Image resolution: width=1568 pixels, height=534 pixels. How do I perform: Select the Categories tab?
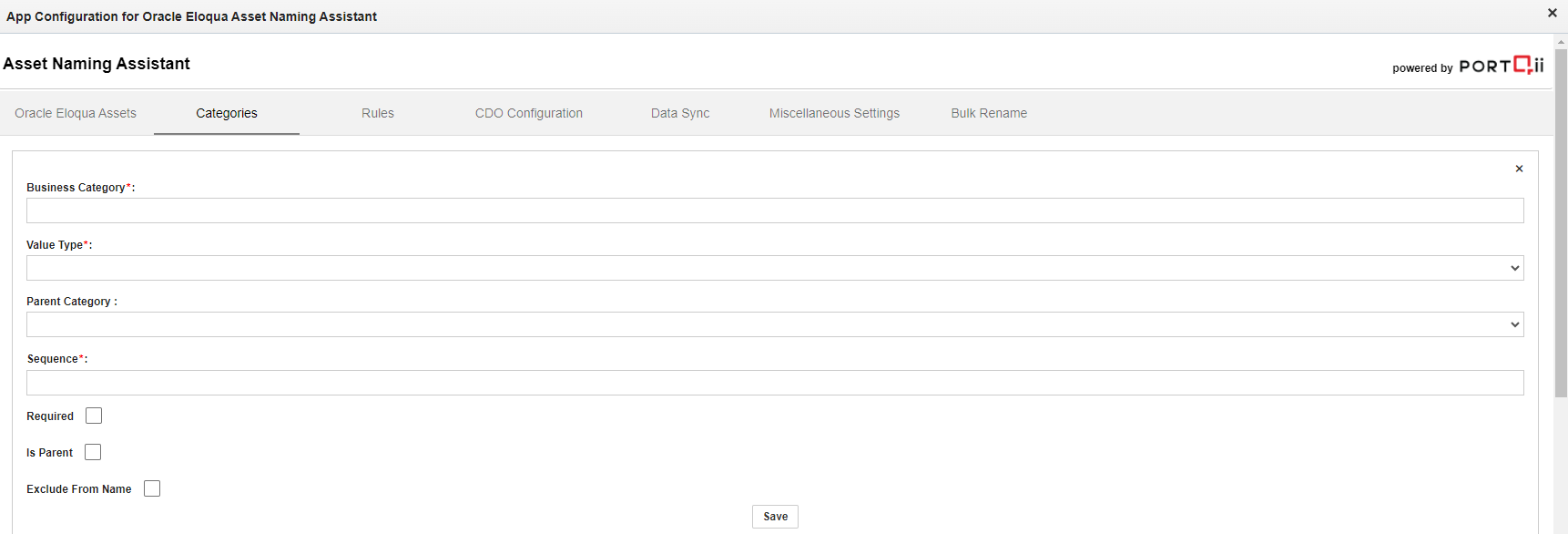(x=227, y=113)
